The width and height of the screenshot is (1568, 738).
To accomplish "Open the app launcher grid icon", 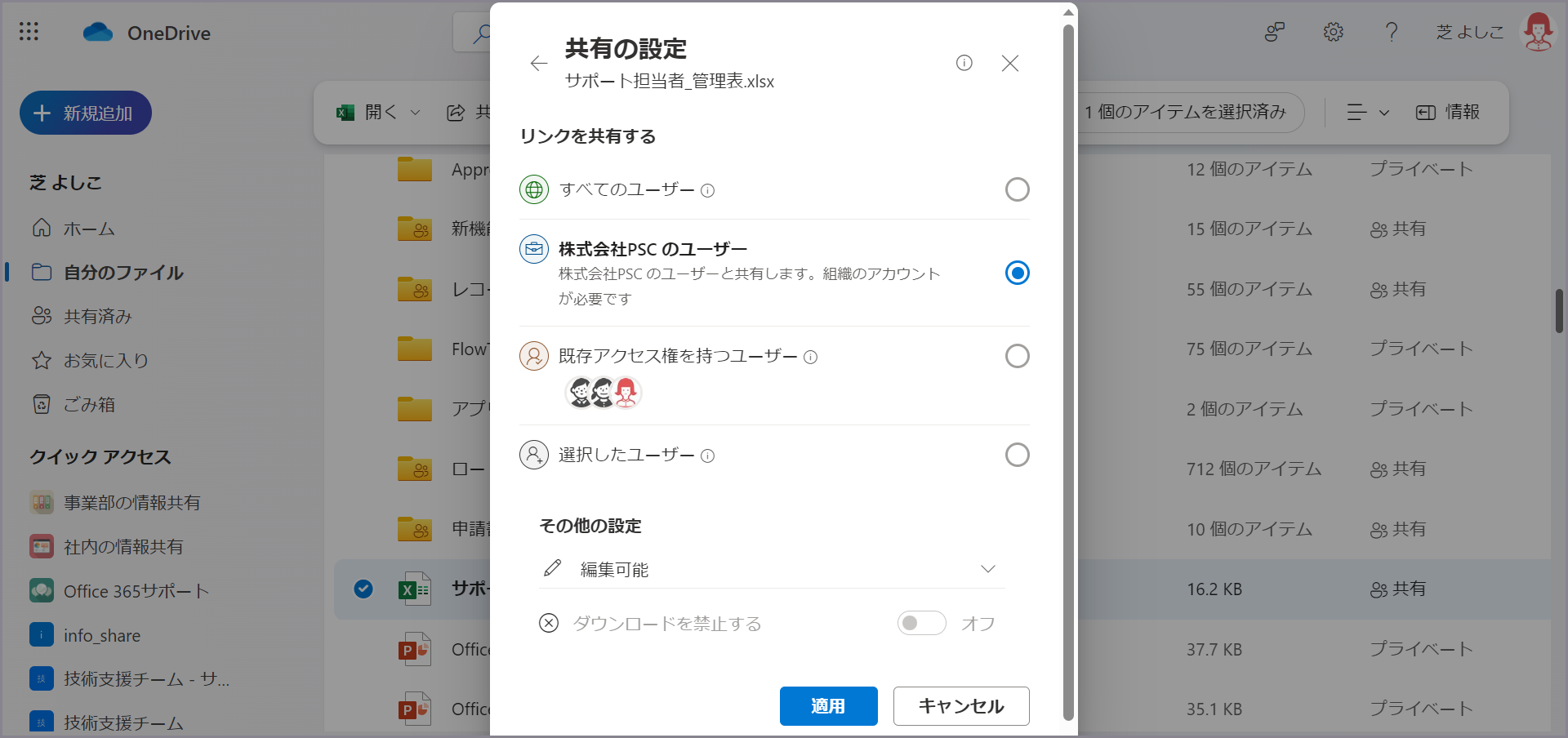I will pos(29,32).
